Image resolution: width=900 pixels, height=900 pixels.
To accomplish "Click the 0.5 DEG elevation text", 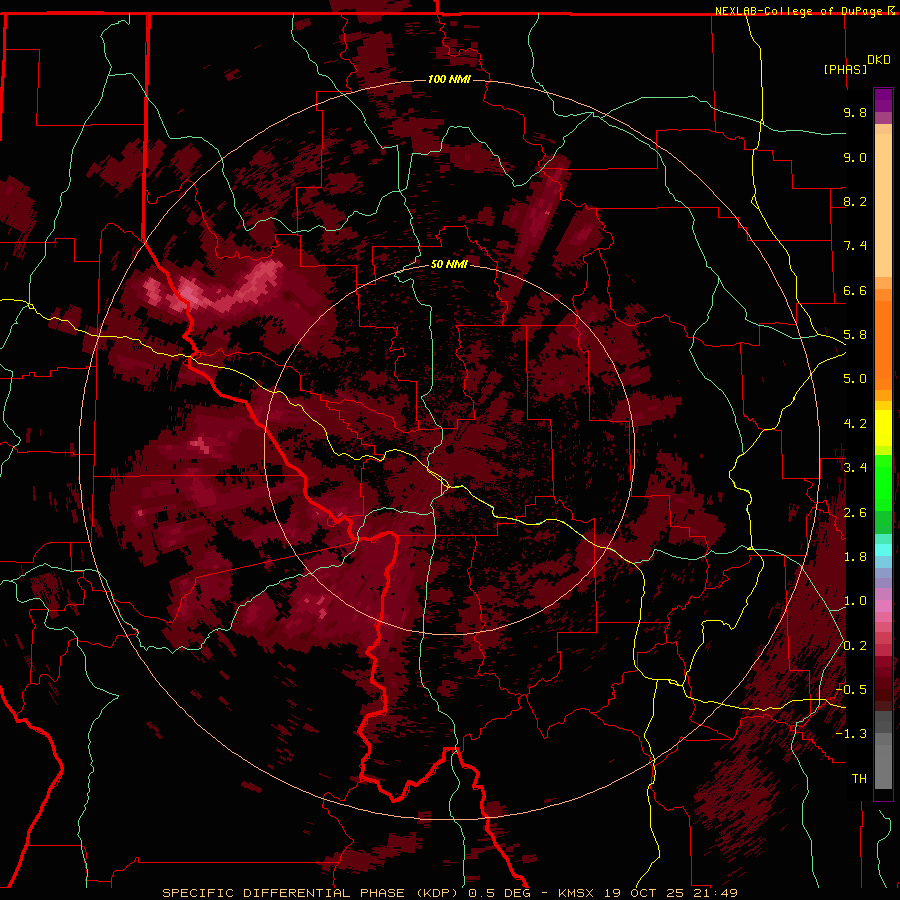I will click(501, 893).
